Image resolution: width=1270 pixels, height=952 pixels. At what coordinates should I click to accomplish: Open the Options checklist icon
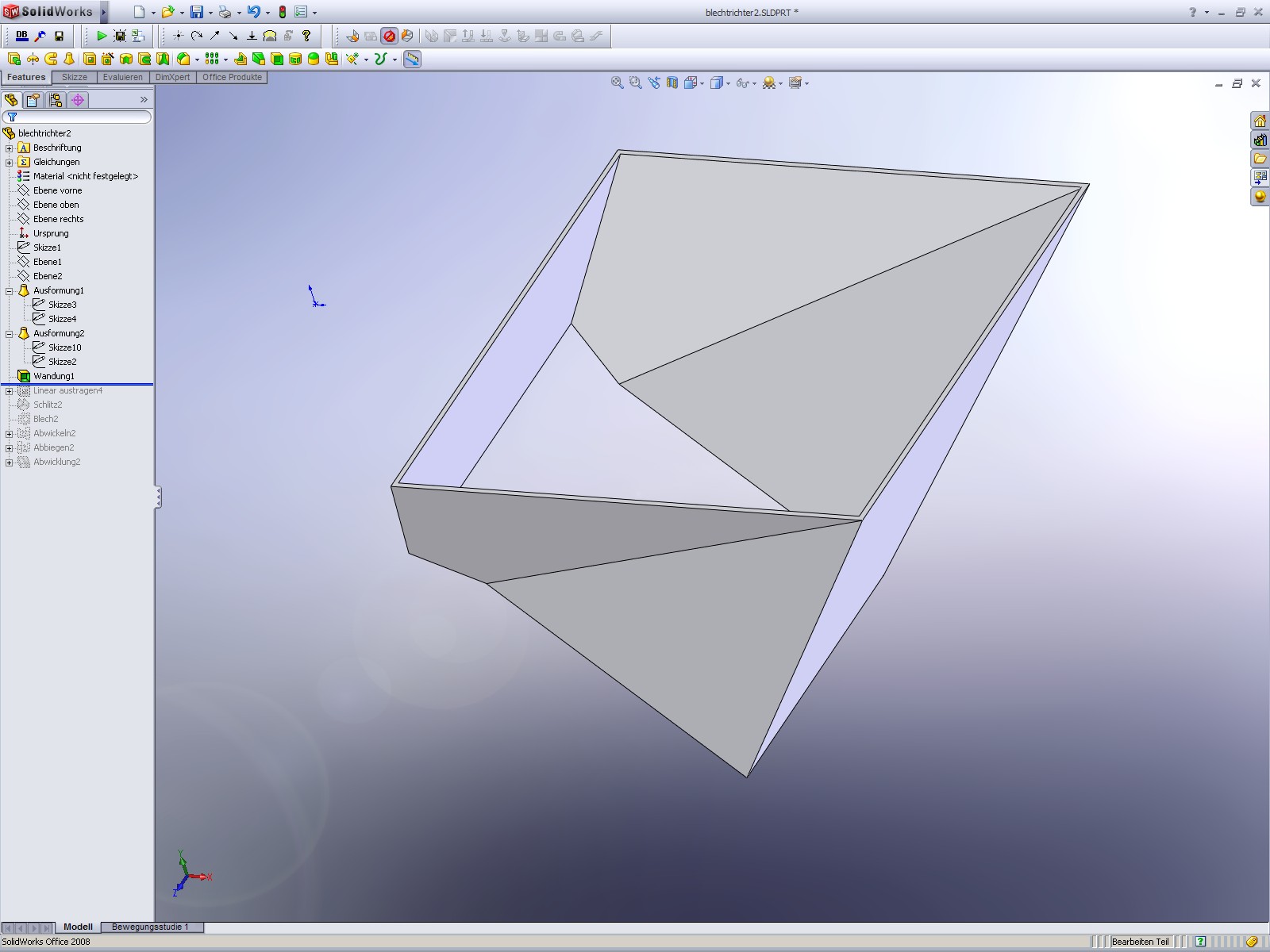point(301,12)
